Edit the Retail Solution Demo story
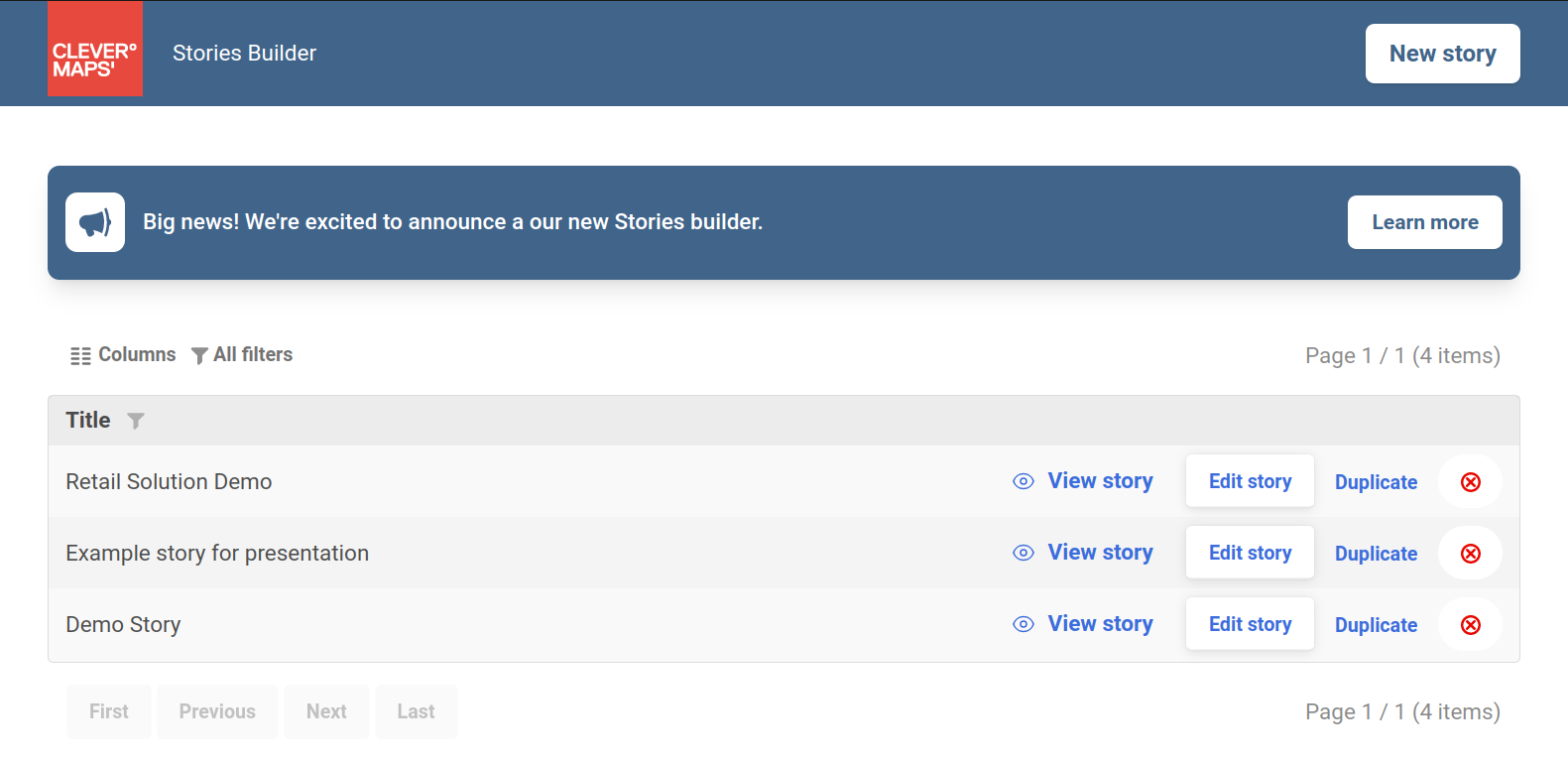This screenshot has height=762, width=1568. pos(1250,481)
